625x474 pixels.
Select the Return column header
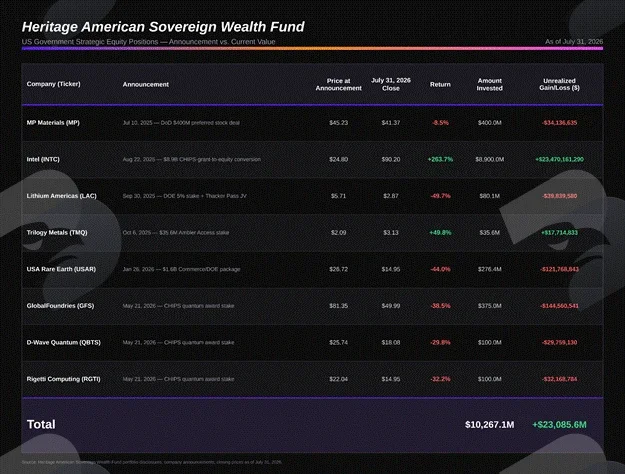tap(440, 85)
